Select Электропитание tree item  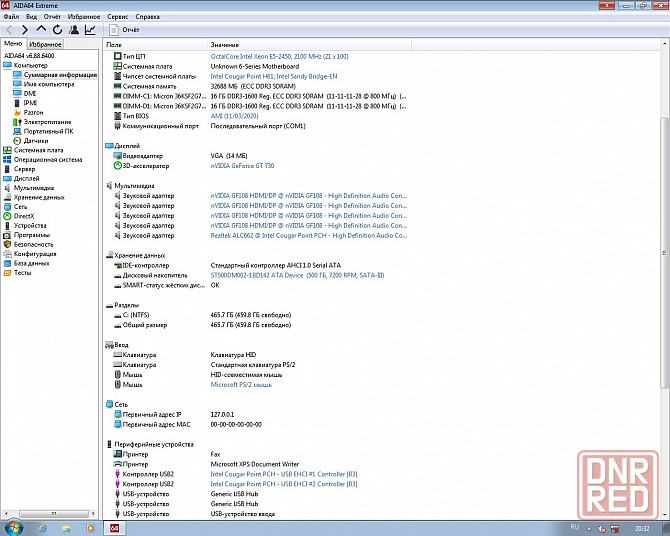click(42, 122)
